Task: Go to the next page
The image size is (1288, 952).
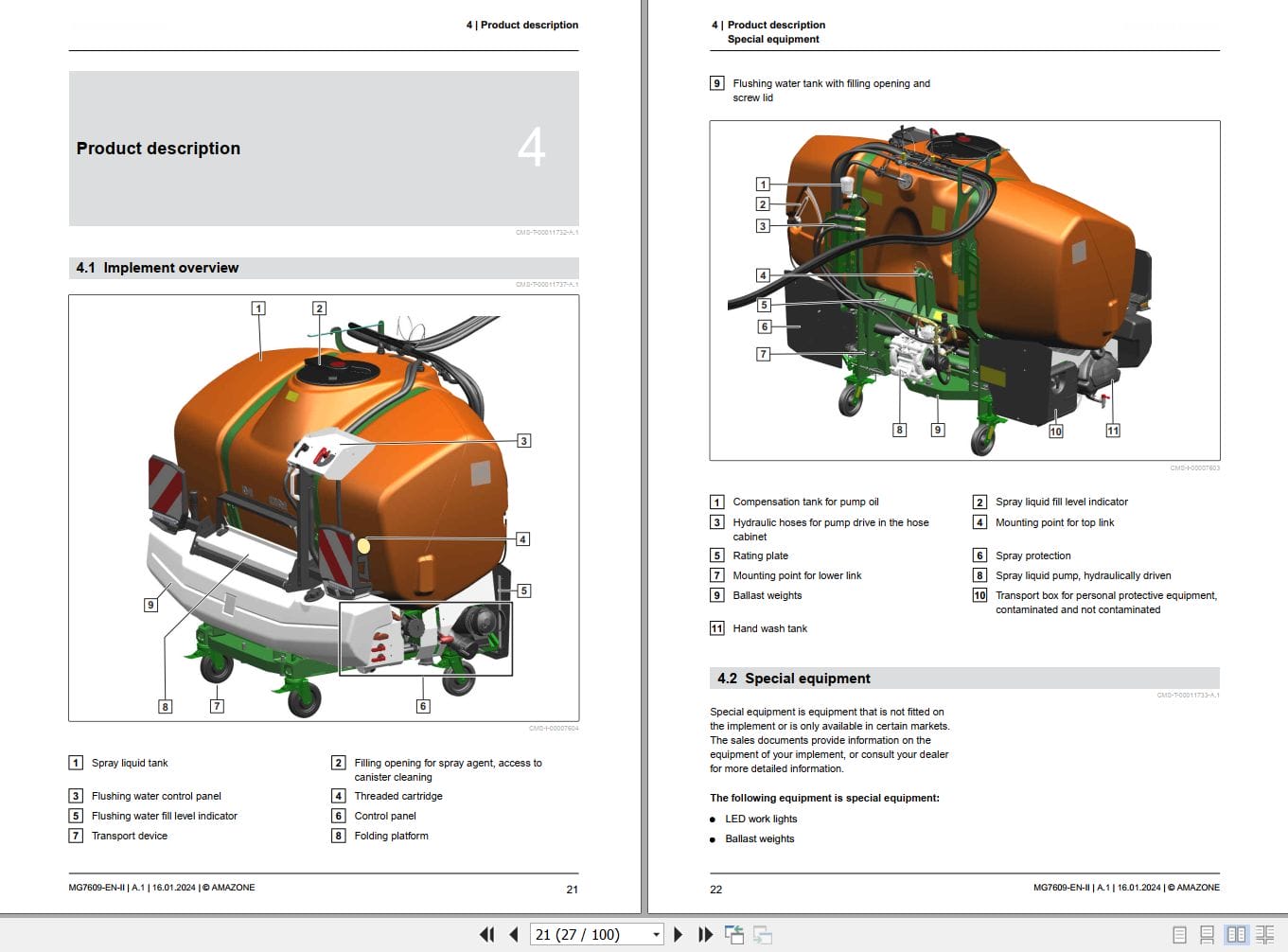Action: point(678,935)
